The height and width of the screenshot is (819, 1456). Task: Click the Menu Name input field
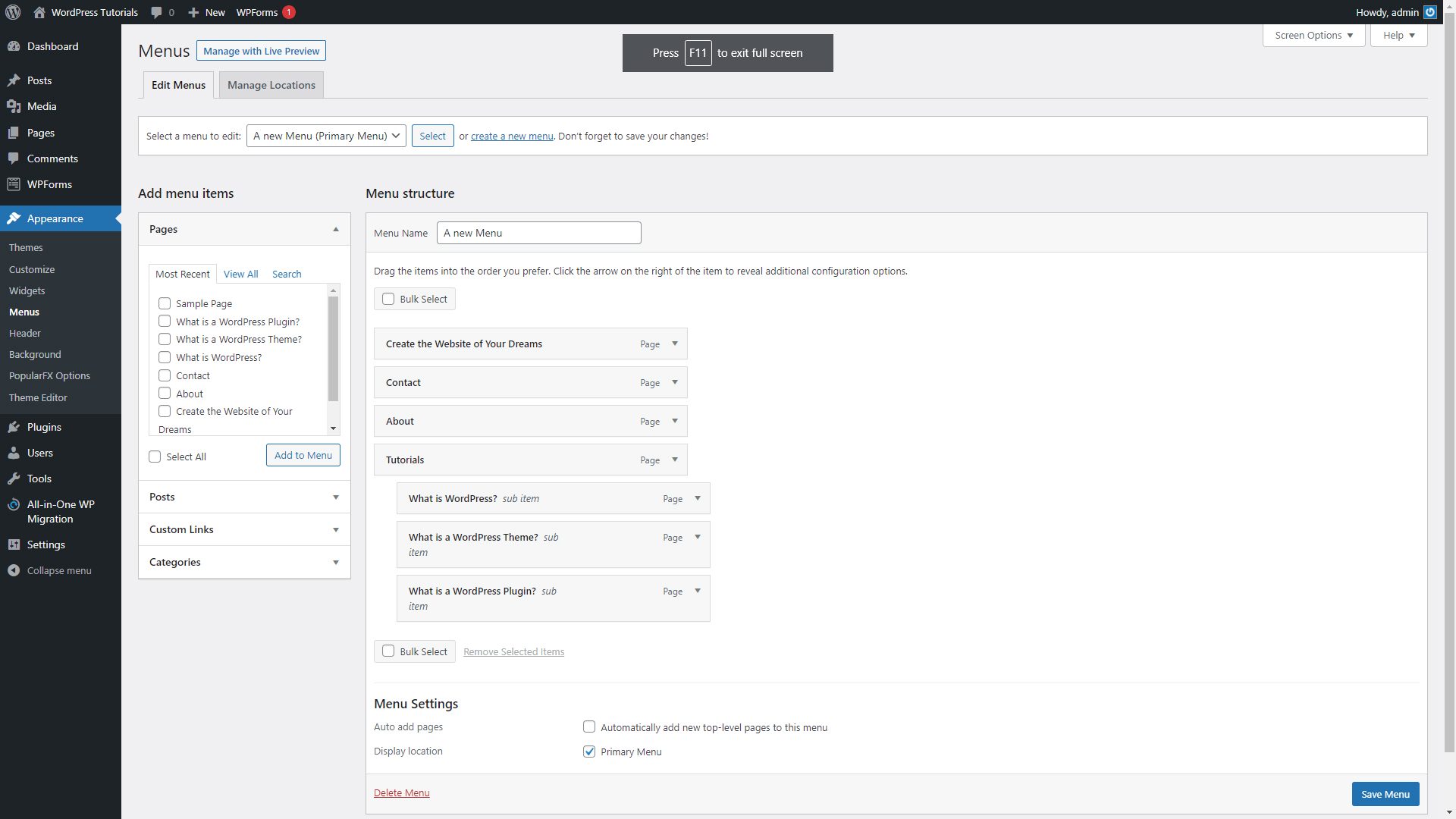538,232
